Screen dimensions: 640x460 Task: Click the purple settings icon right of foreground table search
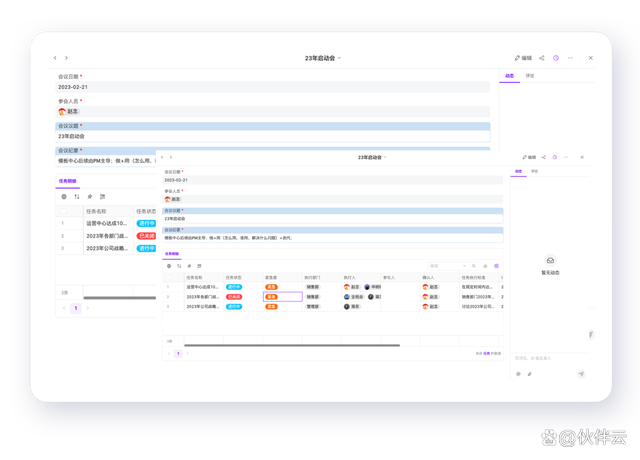tap(497, 266)
